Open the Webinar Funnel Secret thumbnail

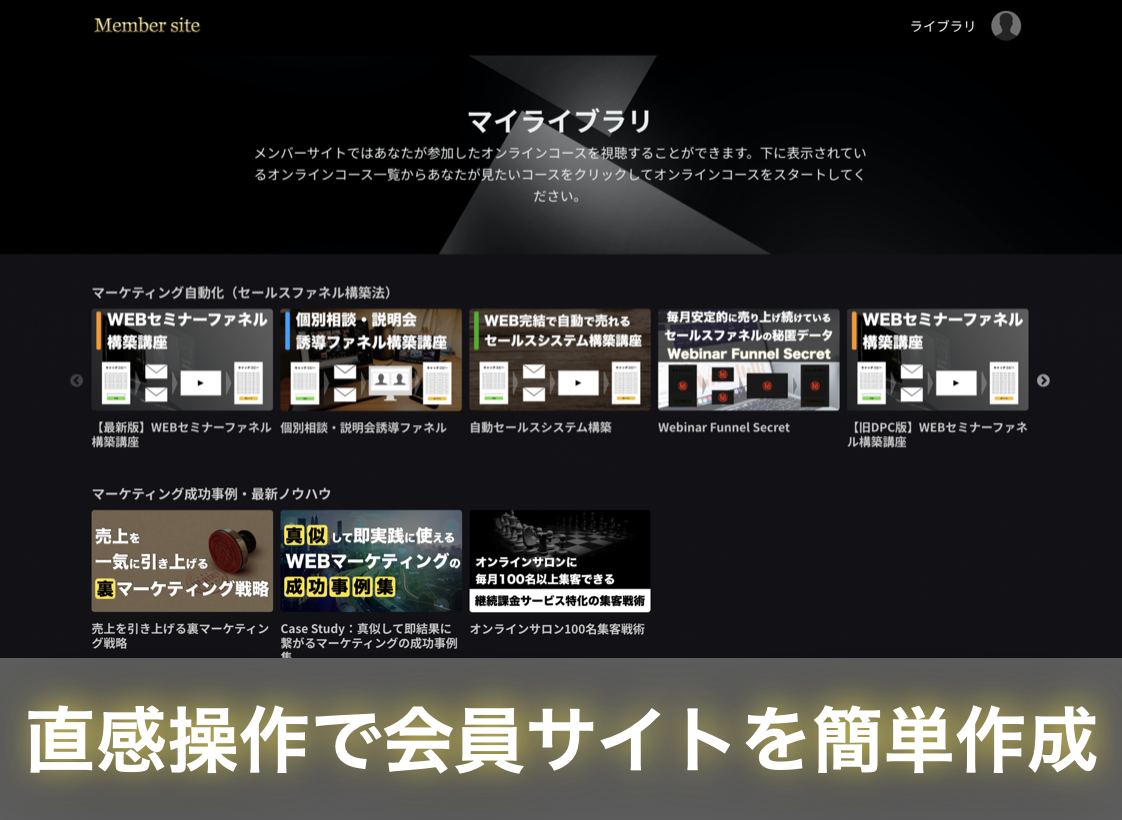tap(748, 359)
